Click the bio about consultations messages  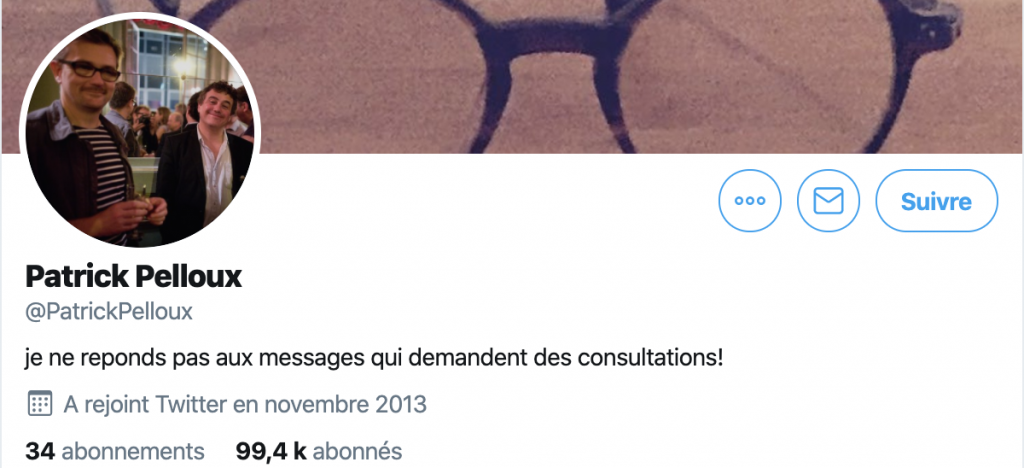click(x=374, y=358)
